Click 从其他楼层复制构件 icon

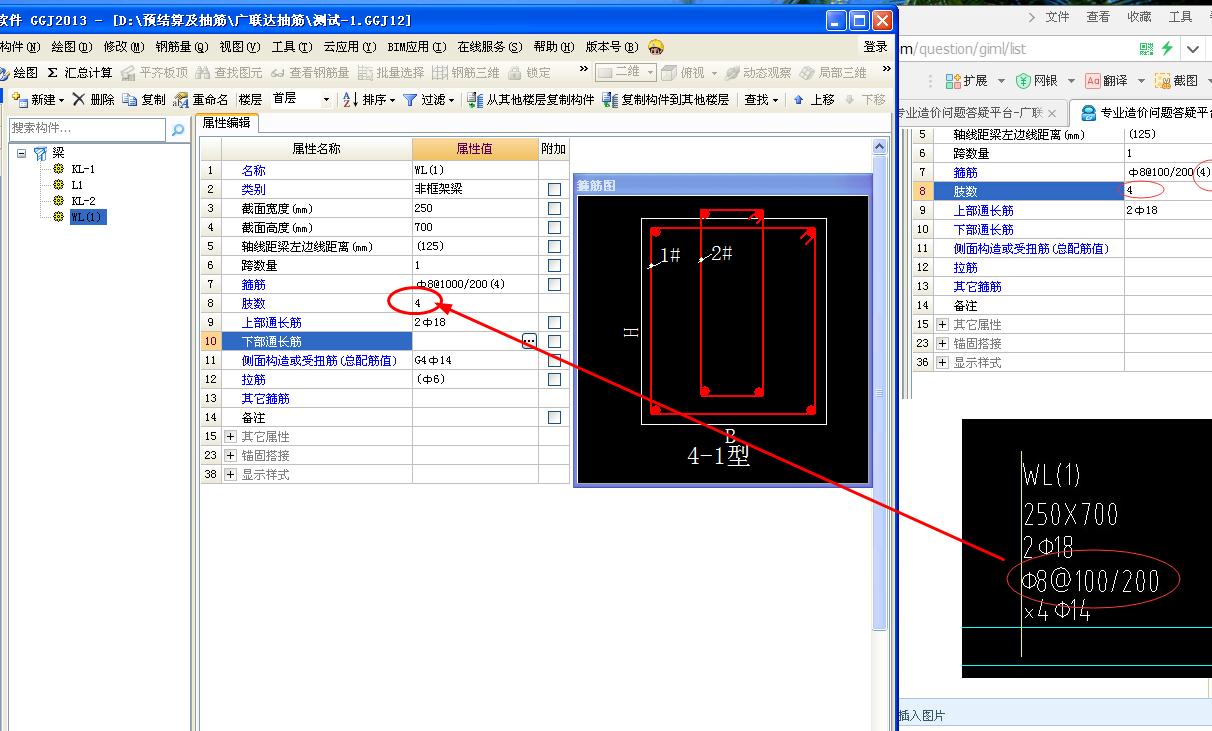point(531,100)
